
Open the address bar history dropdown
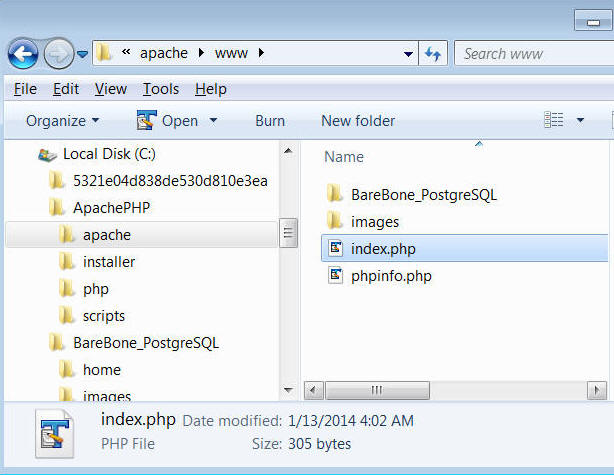[x=408, y=54]
